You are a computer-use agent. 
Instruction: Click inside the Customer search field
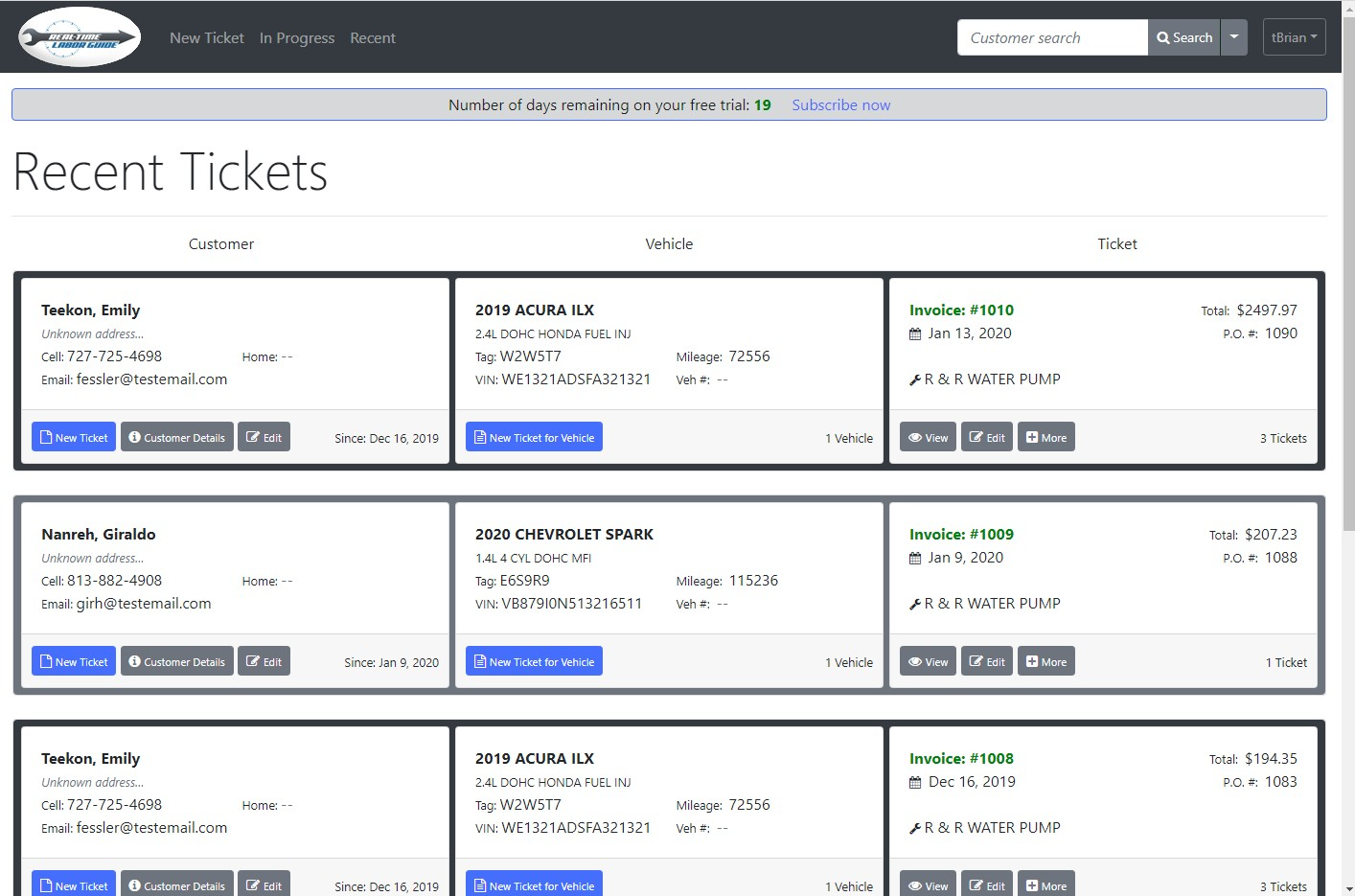click(1050, 37)
